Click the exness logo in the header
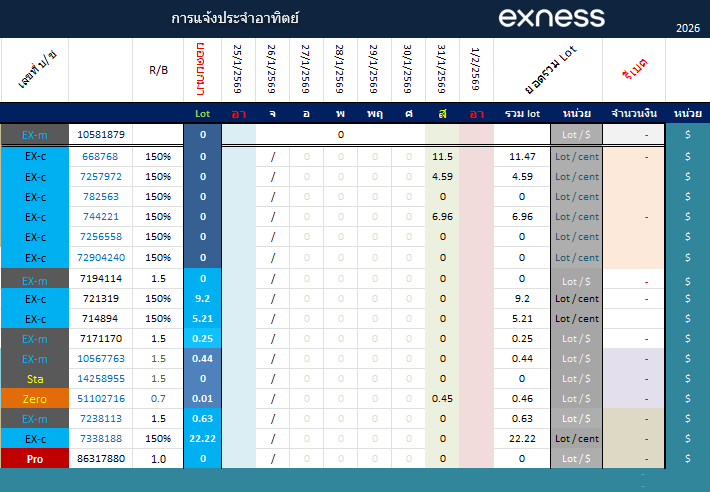This screenshot has width=710, height=492. [x=551, y=18]
